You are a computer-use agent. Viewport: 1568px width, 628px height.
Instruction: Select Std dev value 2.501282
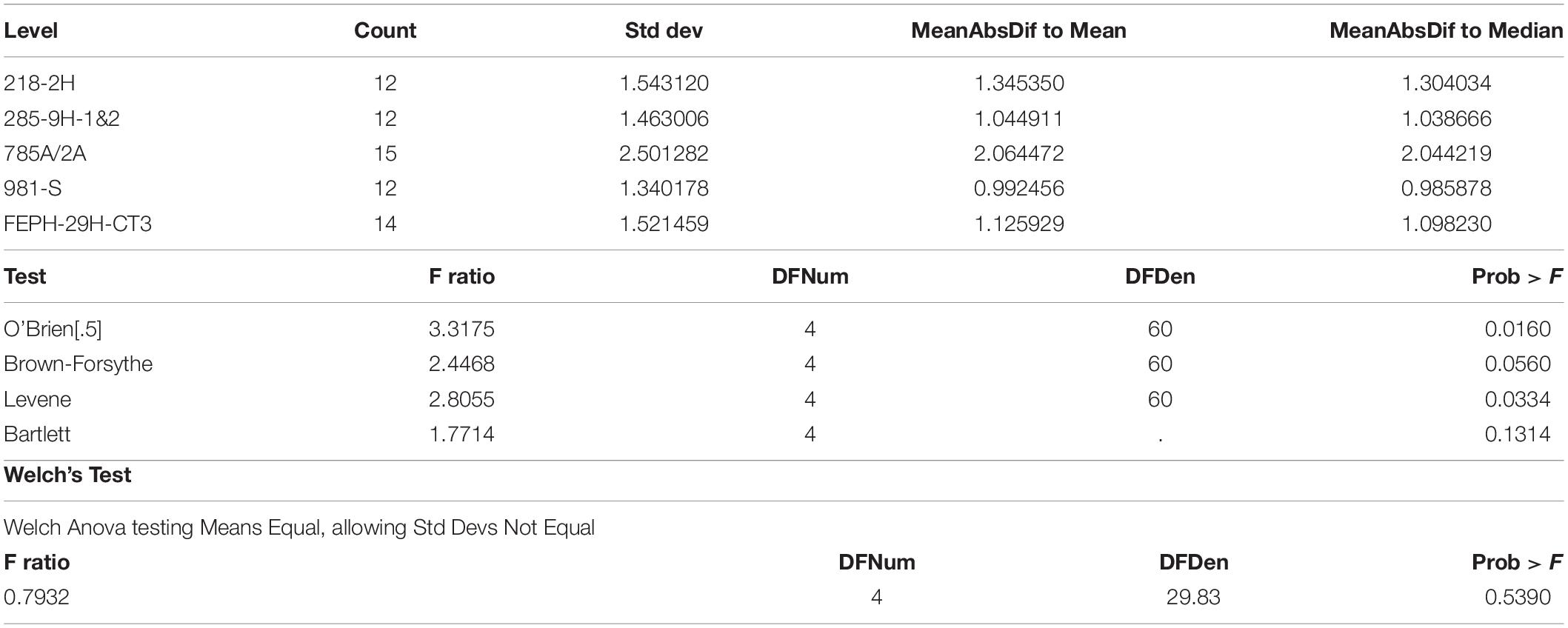664,153
